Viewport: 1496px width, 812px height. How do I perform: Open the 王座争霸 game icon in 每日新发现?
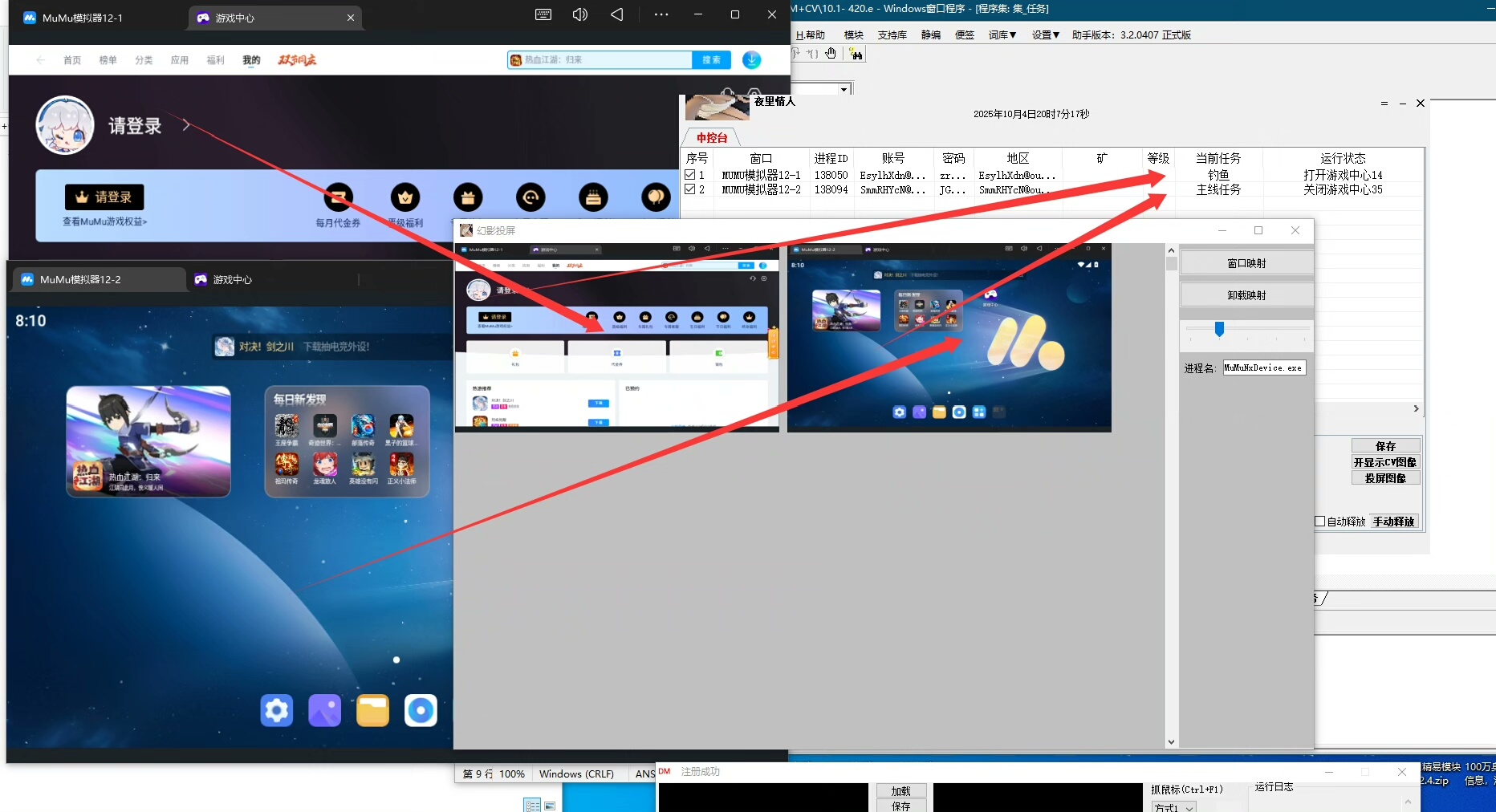[287, 425]
